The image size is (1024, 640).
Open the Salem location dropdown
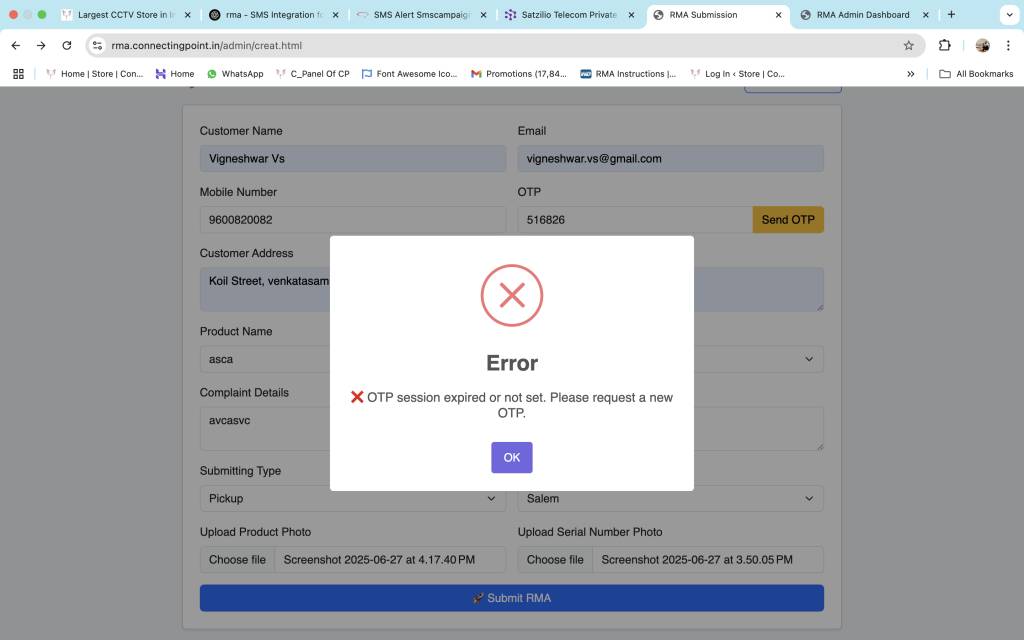(x=670, y=498)
